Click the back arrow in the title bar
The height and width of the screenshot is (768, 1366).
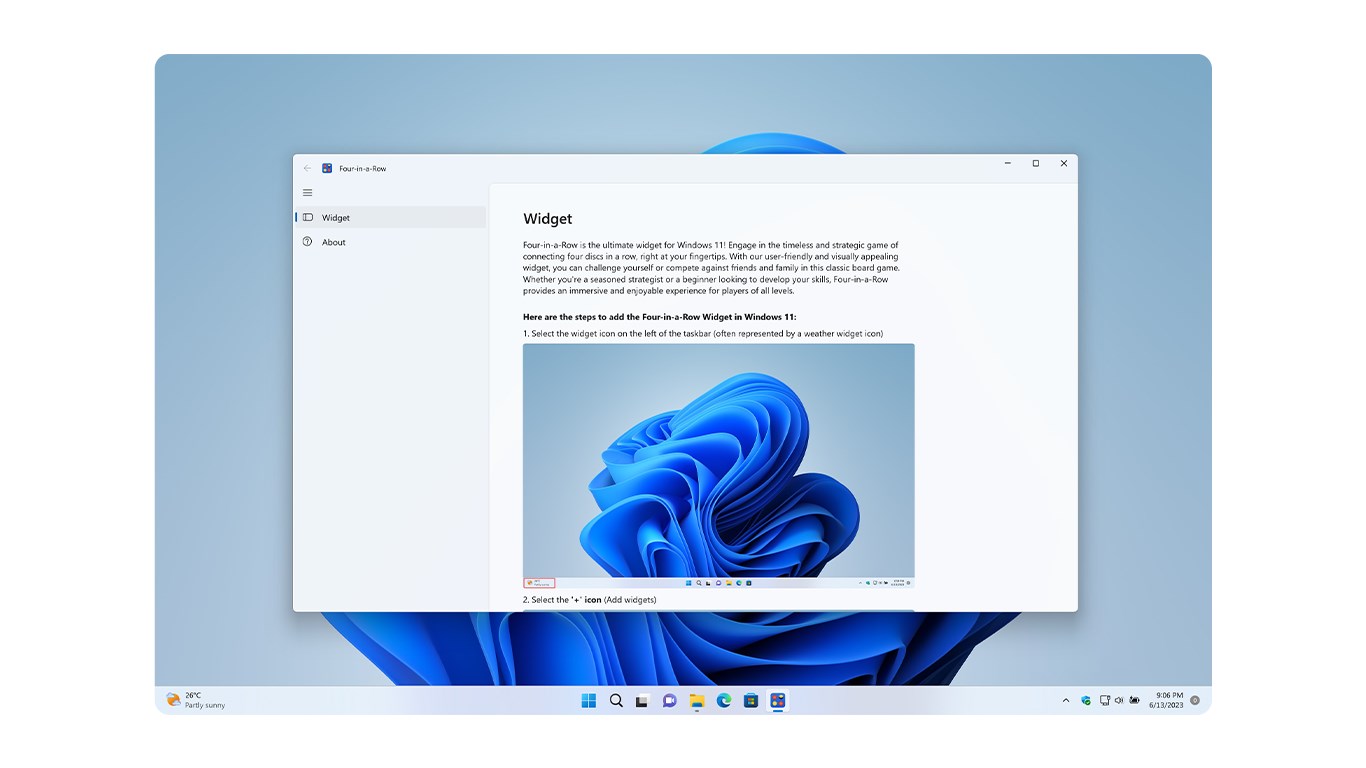[x=307, y=168]
